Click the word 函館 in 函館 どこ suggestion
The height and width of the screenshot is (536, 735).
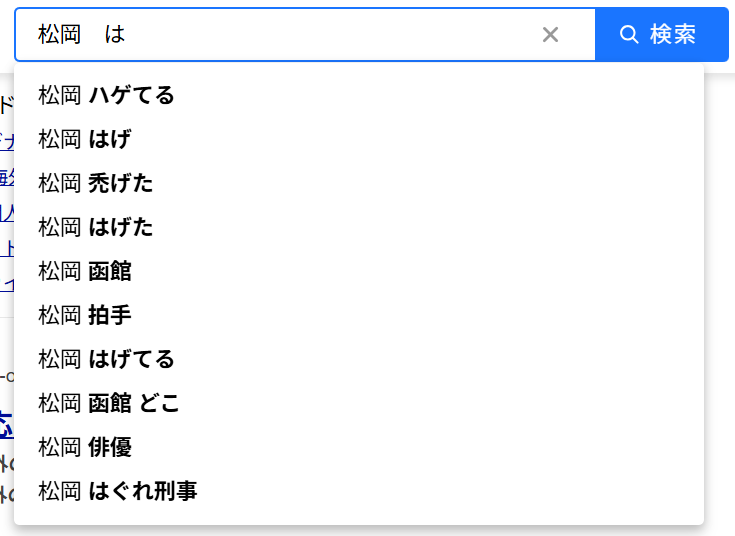click(x=110, y=403)
